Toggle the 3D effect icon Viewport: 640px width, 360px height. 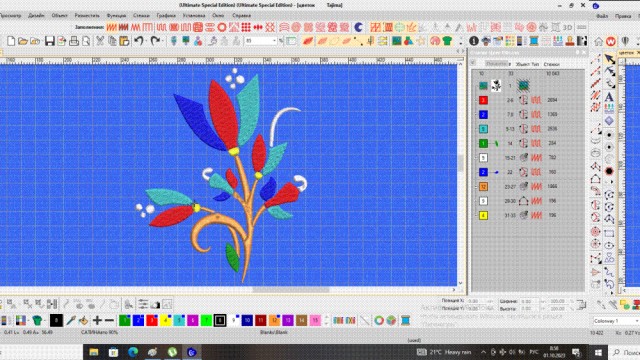click(x=567, y=27)
